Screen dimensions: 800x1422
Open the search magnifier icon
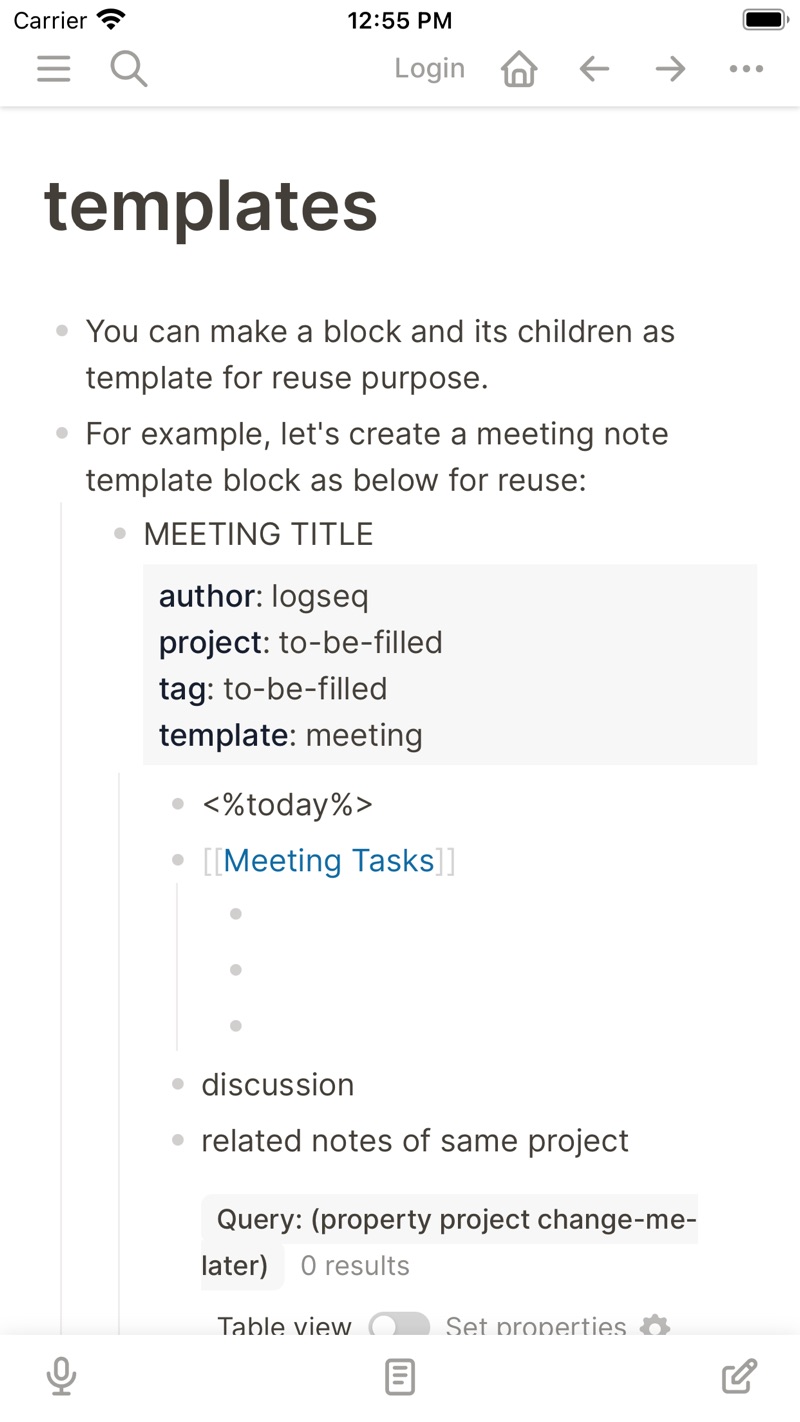point(129,69)
